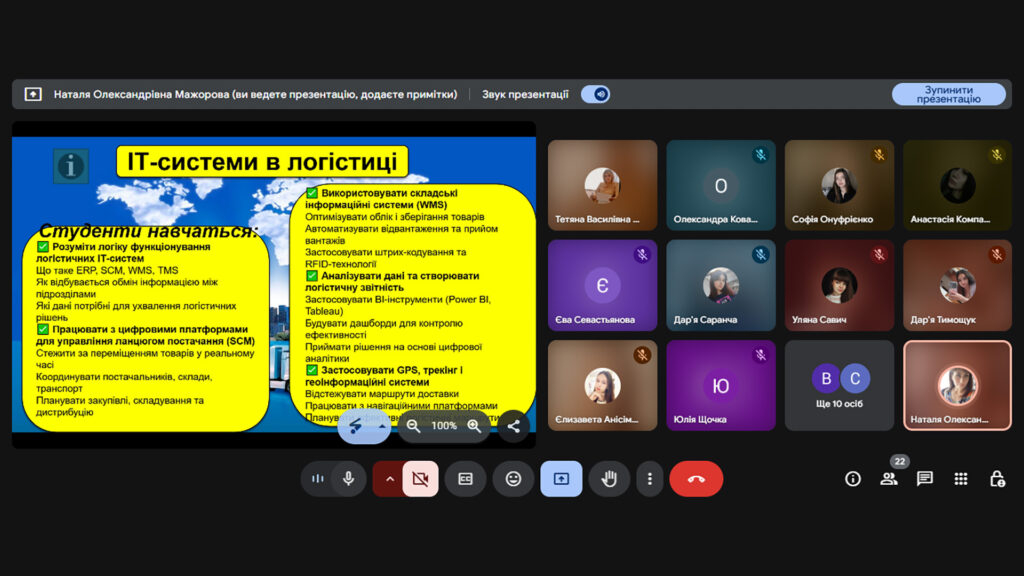Click the 100% zoom level
The width and height of the screenshot is (1024, 576).
(x=444, y=426)
